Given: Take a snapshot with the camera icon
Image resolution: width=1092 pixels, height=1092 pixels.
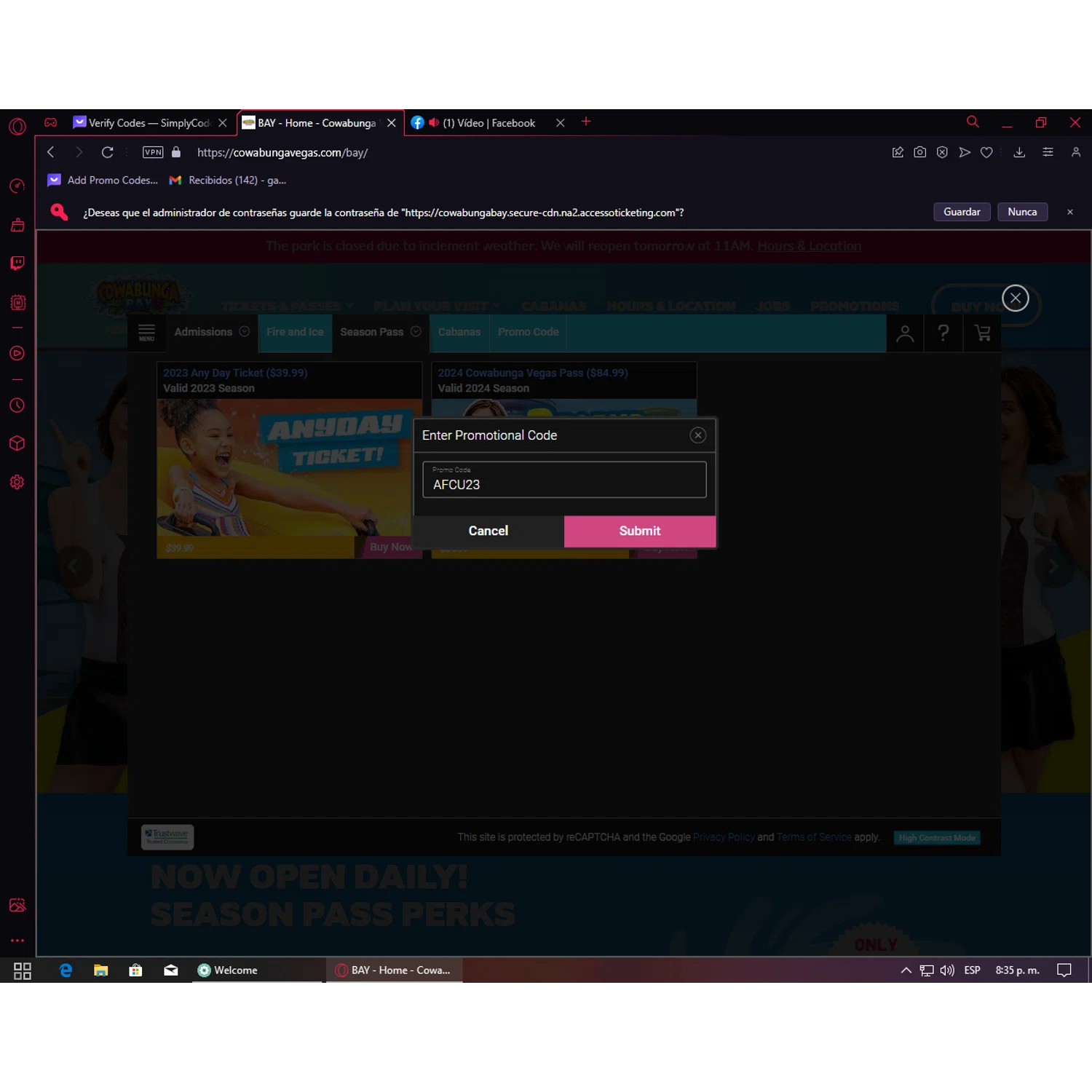Looking at the screenshot, I should [x=920, y=152].
